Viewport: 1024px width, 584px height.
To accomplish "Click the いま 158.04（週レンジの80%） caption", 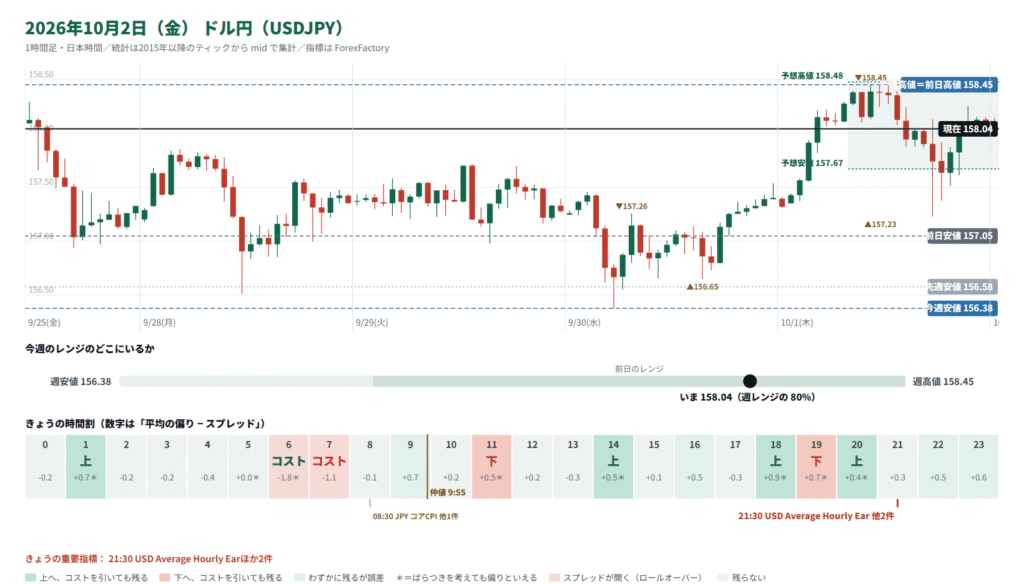I will point(747,397).
